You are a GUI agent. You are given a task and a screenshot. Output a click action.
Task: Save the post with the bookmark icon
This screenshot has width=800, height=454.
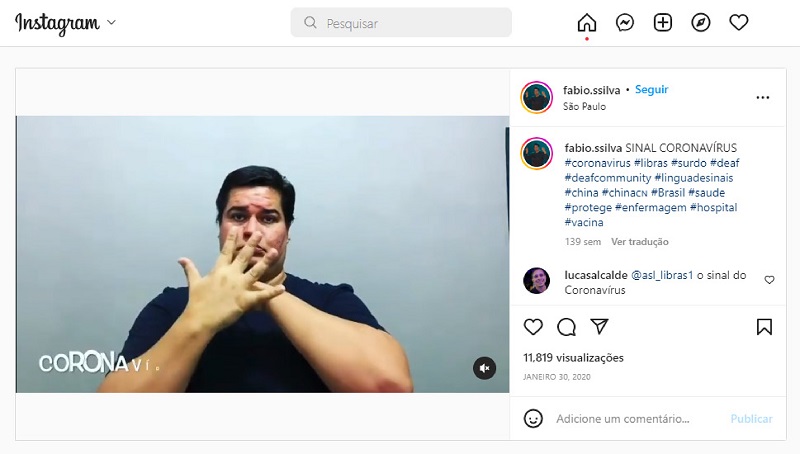(764, 327)
